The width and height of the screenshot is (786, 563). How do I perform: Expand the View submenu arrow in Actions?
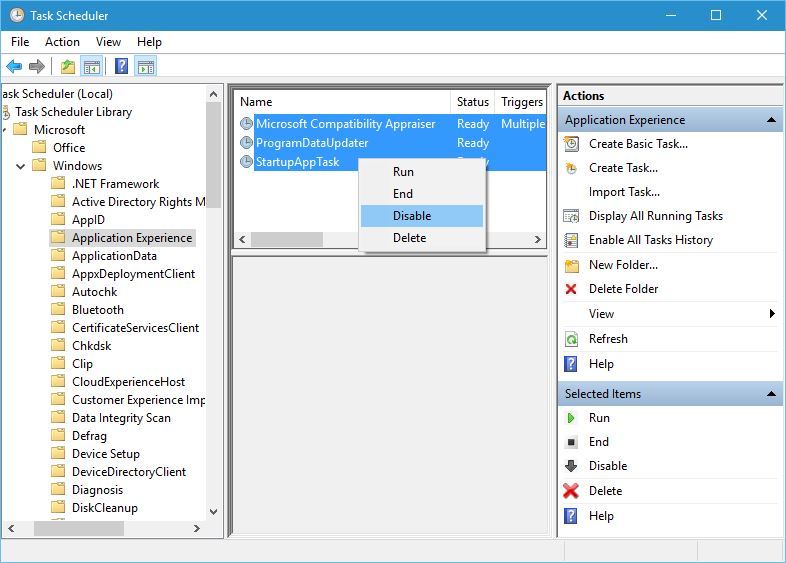(x=772, y=314)
